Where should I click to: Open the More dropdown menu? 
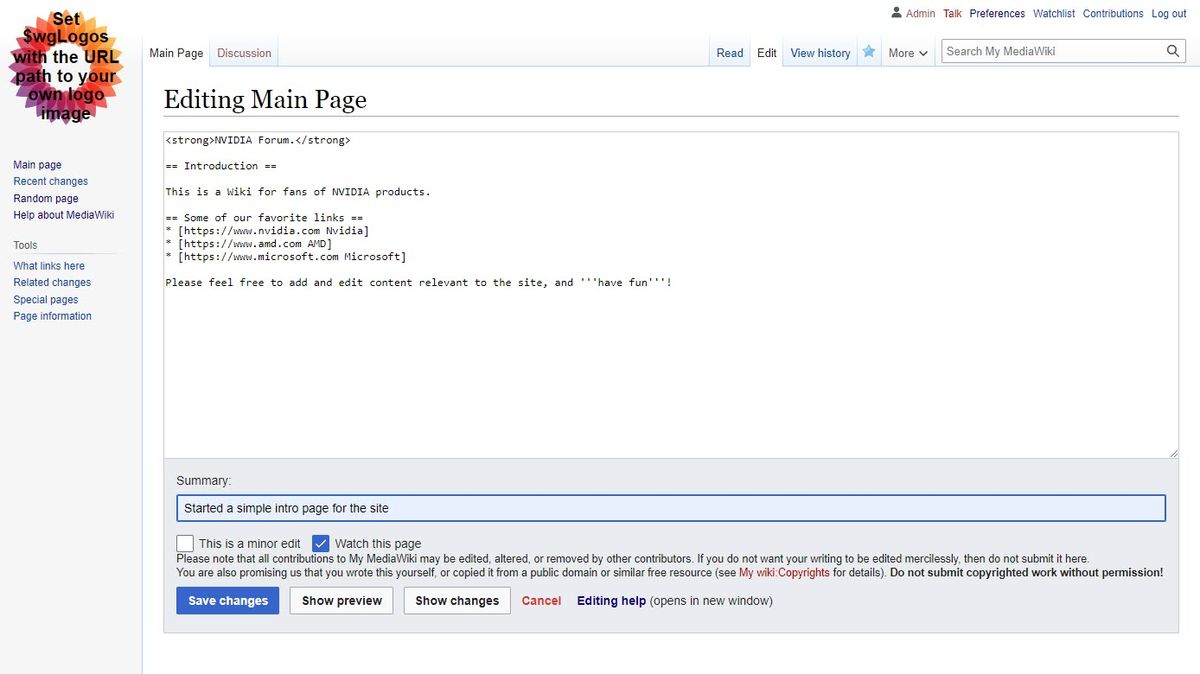click(906, 53)
